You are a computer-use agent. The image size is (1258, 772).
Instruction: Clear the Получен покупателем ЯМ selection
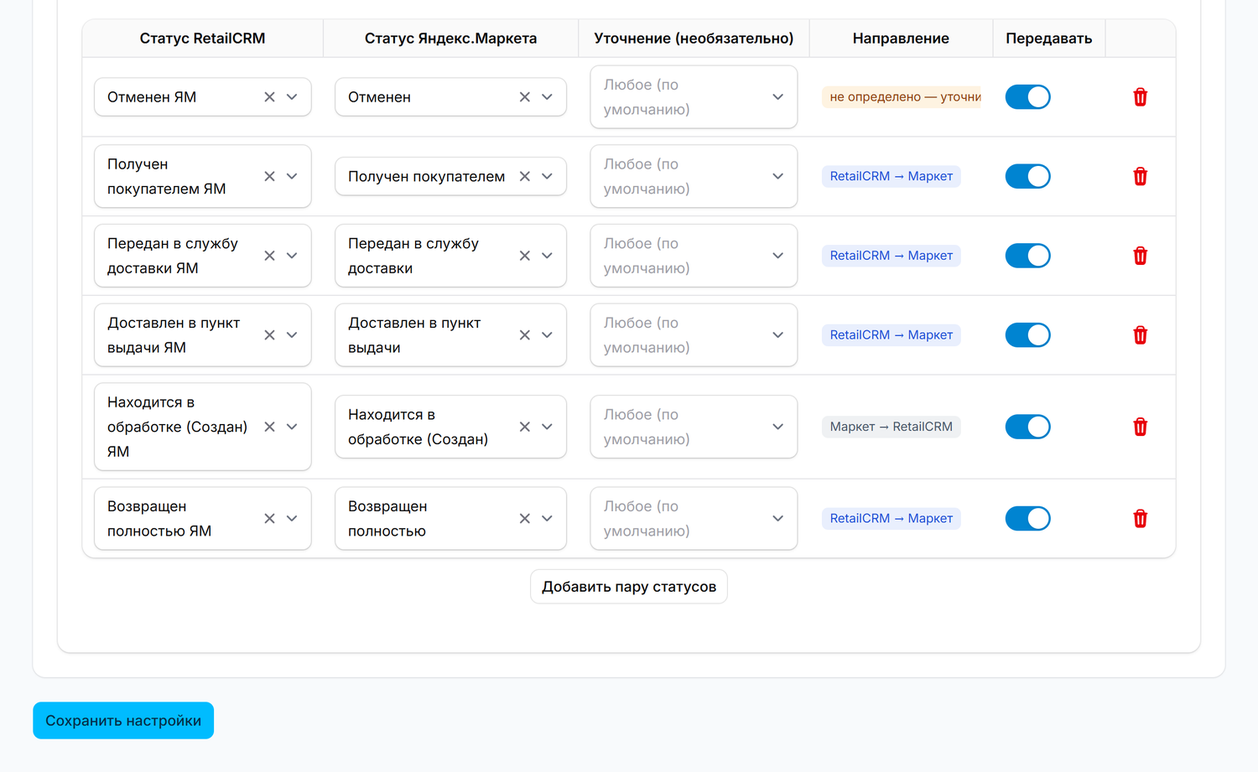tap(269, 176)
